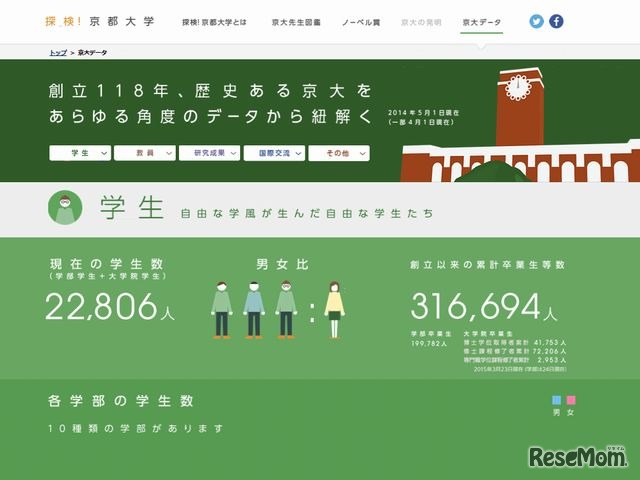Click the 現在の学生数 heading
The width and height of the screenshot is (640, 480).
click(x=107, y=264)
